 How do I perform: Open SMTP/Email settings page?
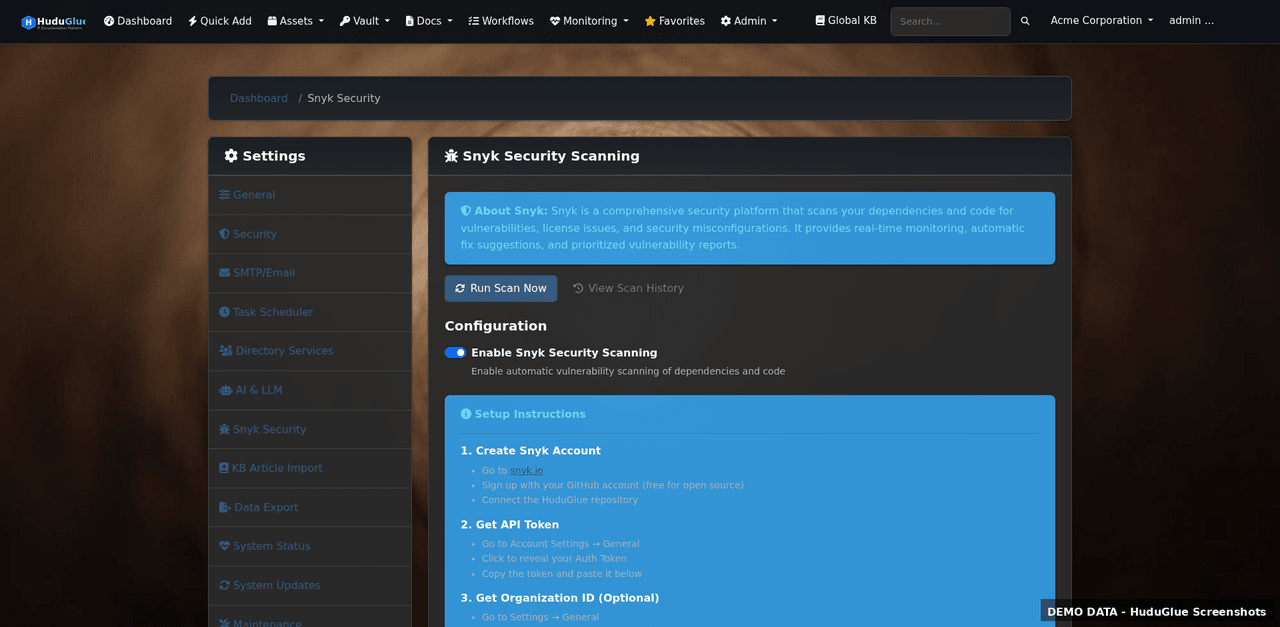310,273
